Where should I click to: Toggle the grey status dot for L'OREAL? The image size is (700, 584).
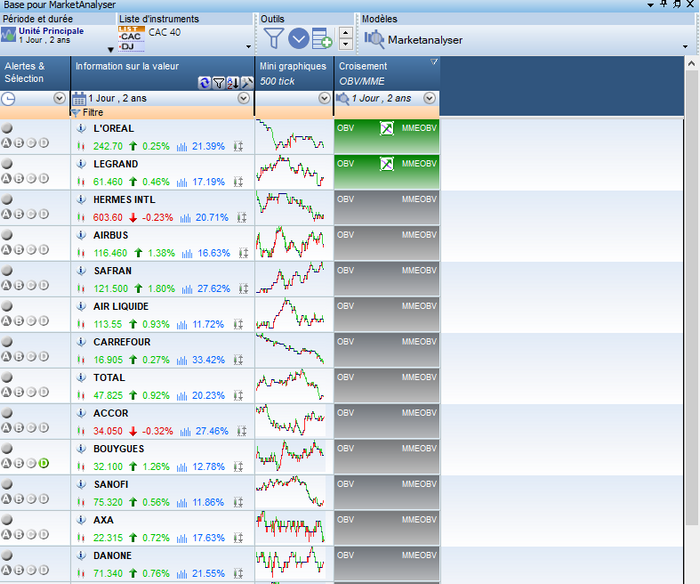(7, 128)
